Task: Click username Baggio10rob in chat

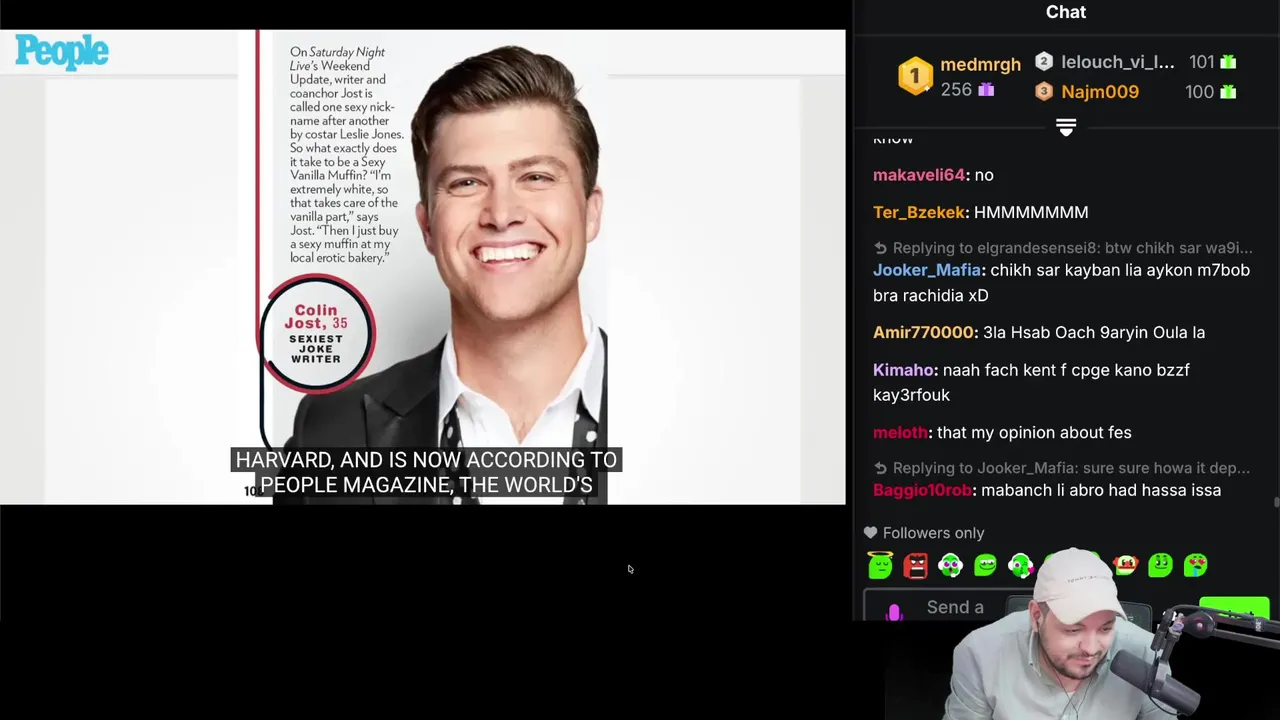Action: pyautogui.click(x=922, y=490)
